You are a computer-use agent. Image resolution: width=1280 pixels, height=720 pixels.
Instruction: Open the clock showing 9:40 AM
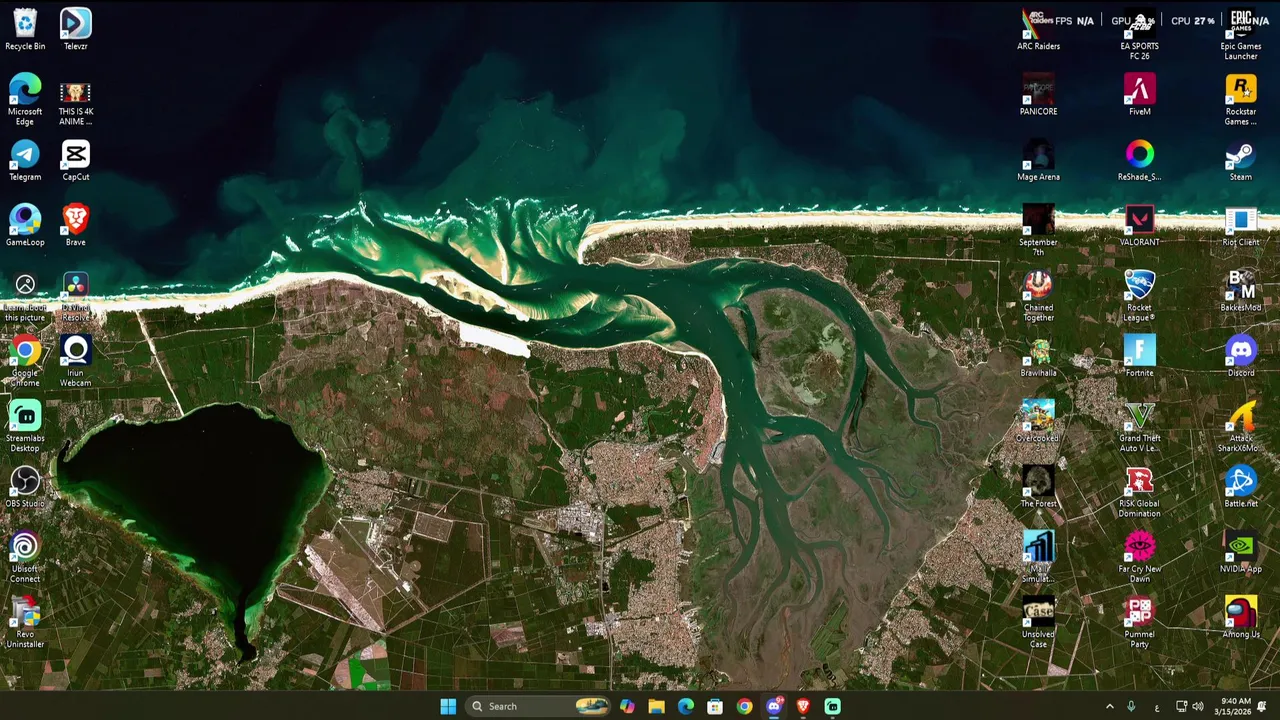(x=1235, y=706)
